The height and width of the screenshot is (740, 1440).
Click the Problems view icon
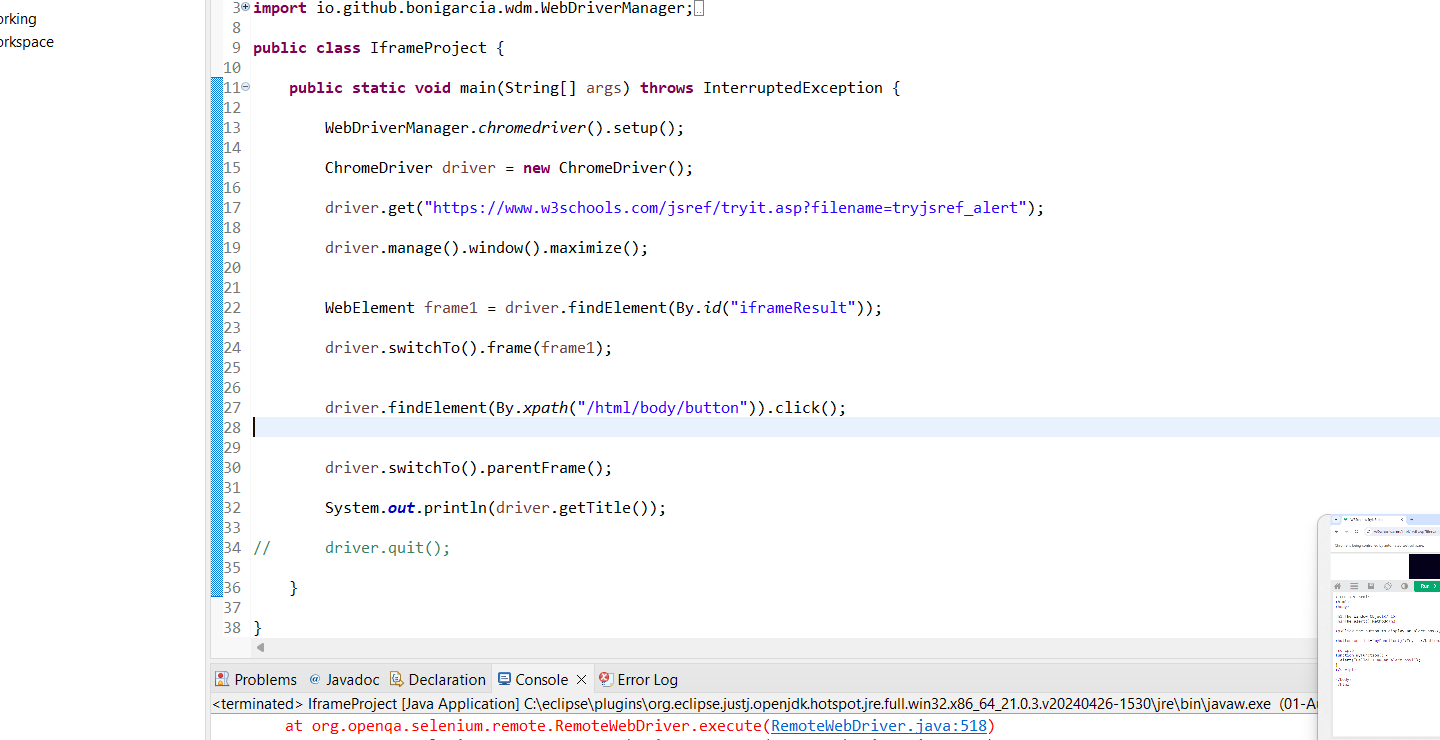point(222,679)
